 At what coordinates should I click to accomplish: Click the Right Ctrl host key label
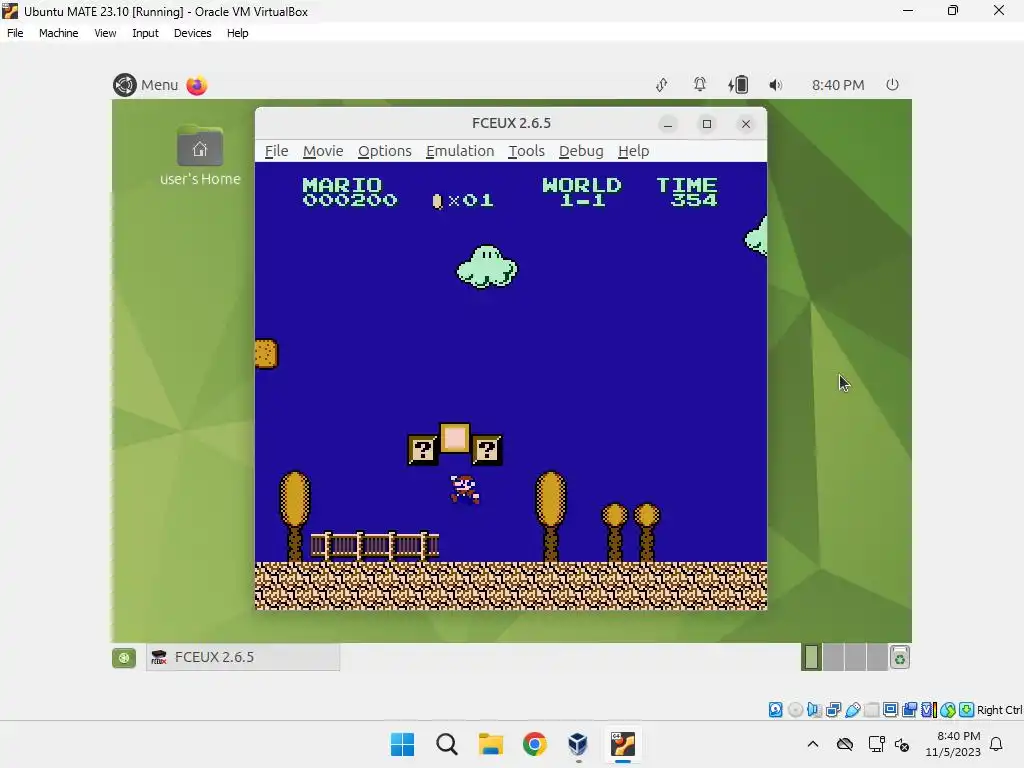[x=1000, y=710]
